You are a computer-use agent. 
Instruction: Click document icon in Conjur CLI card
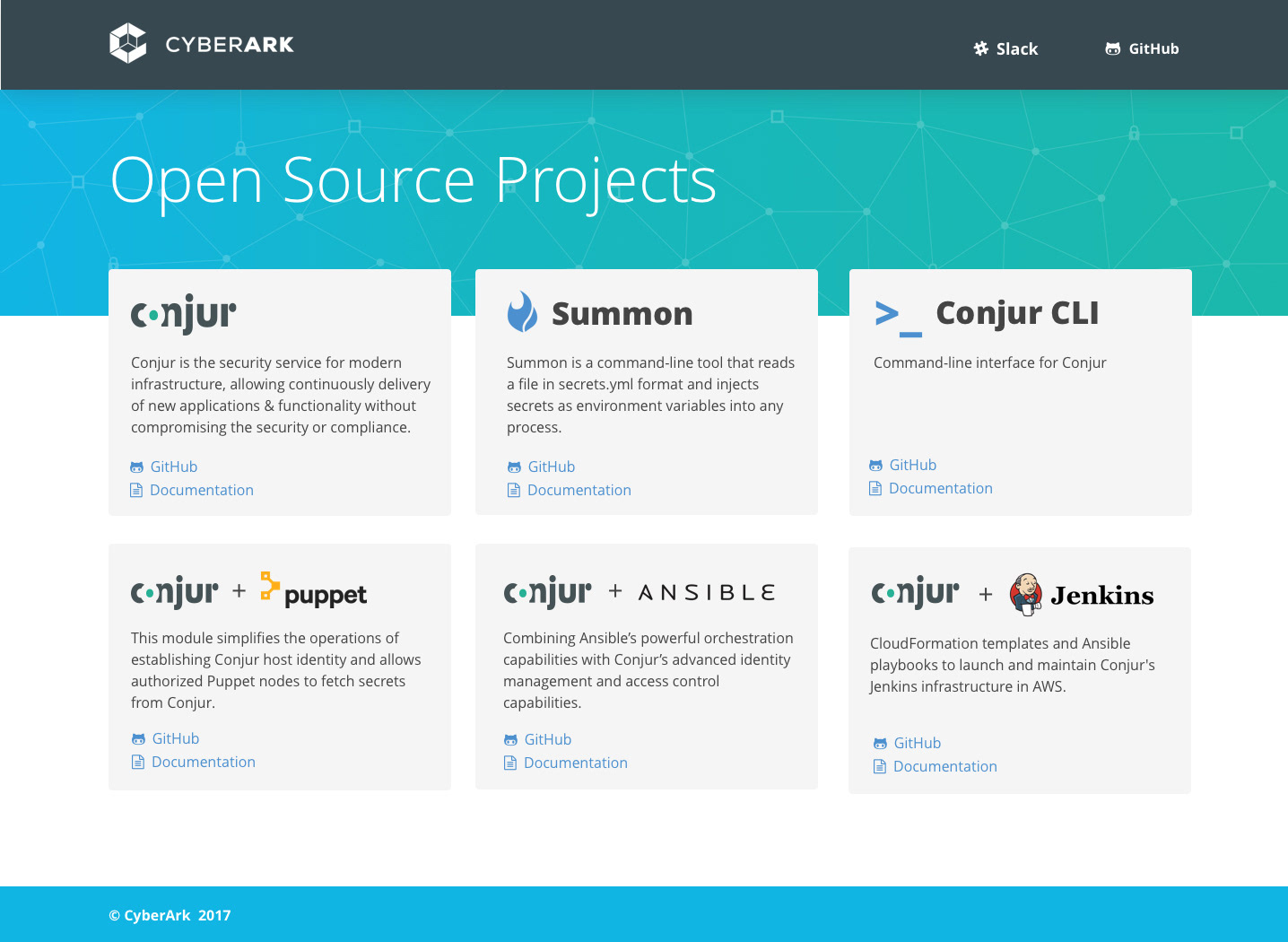(875, 488)
